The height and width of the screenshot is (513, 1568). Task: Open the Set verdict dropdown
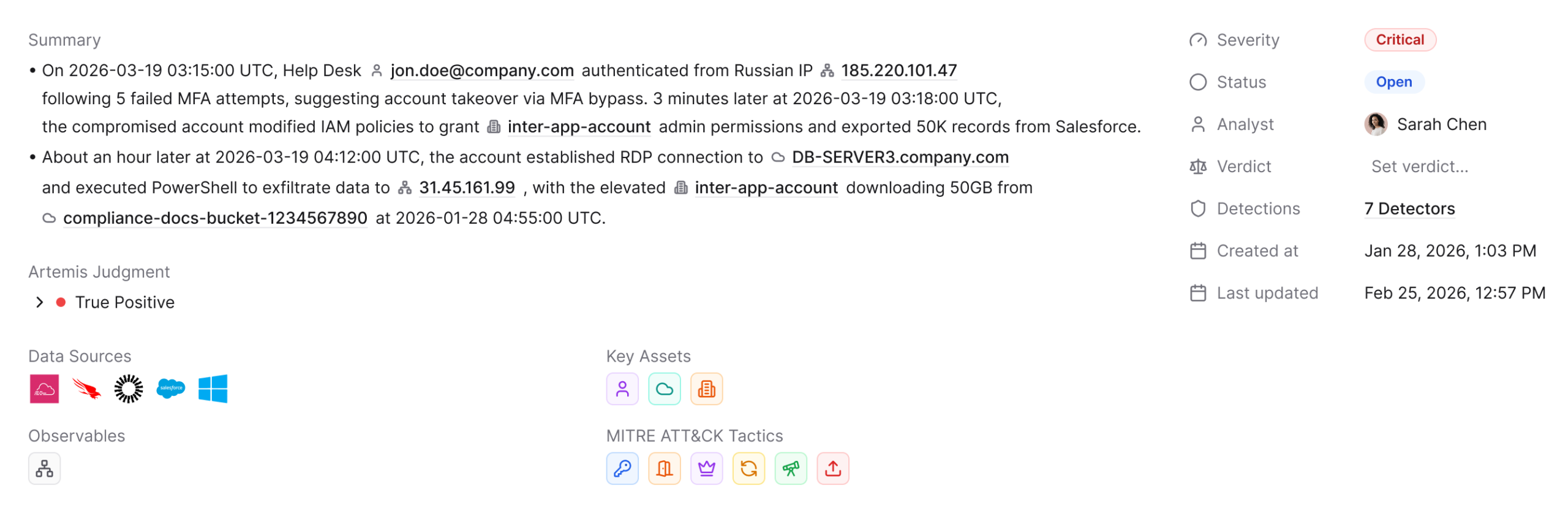[x=1419, y=166]
